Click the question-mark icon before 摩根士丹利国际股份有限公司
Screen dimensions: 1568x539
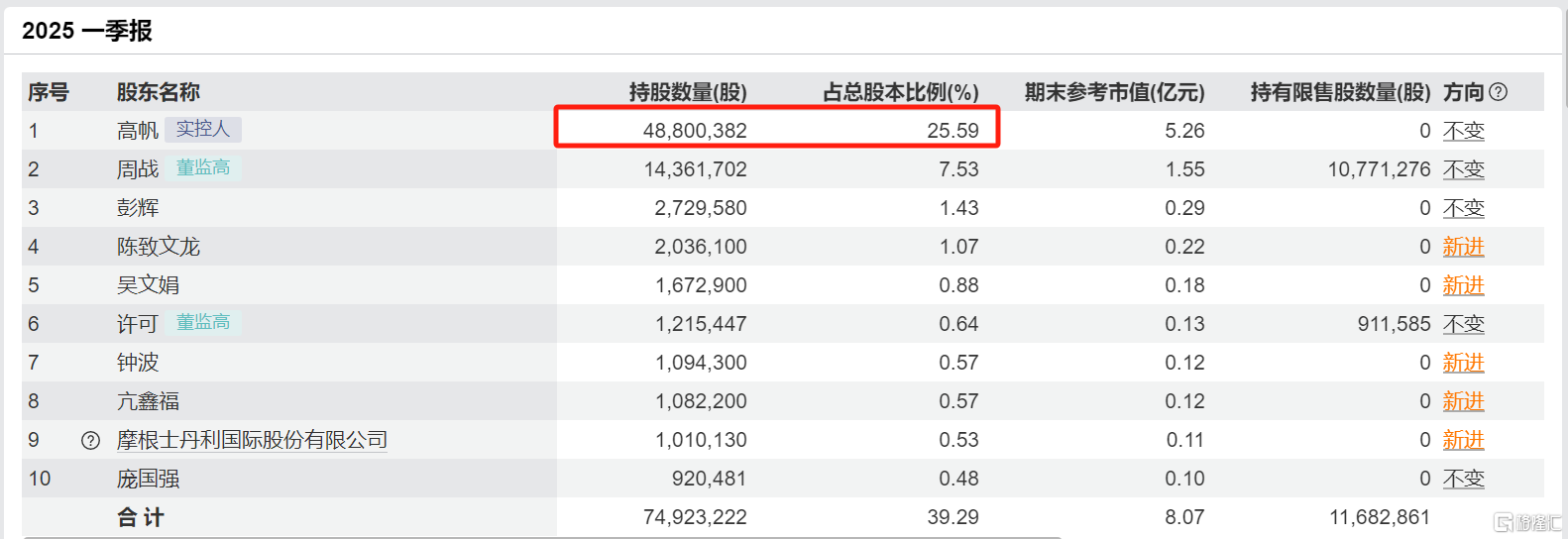click(90, 441)
